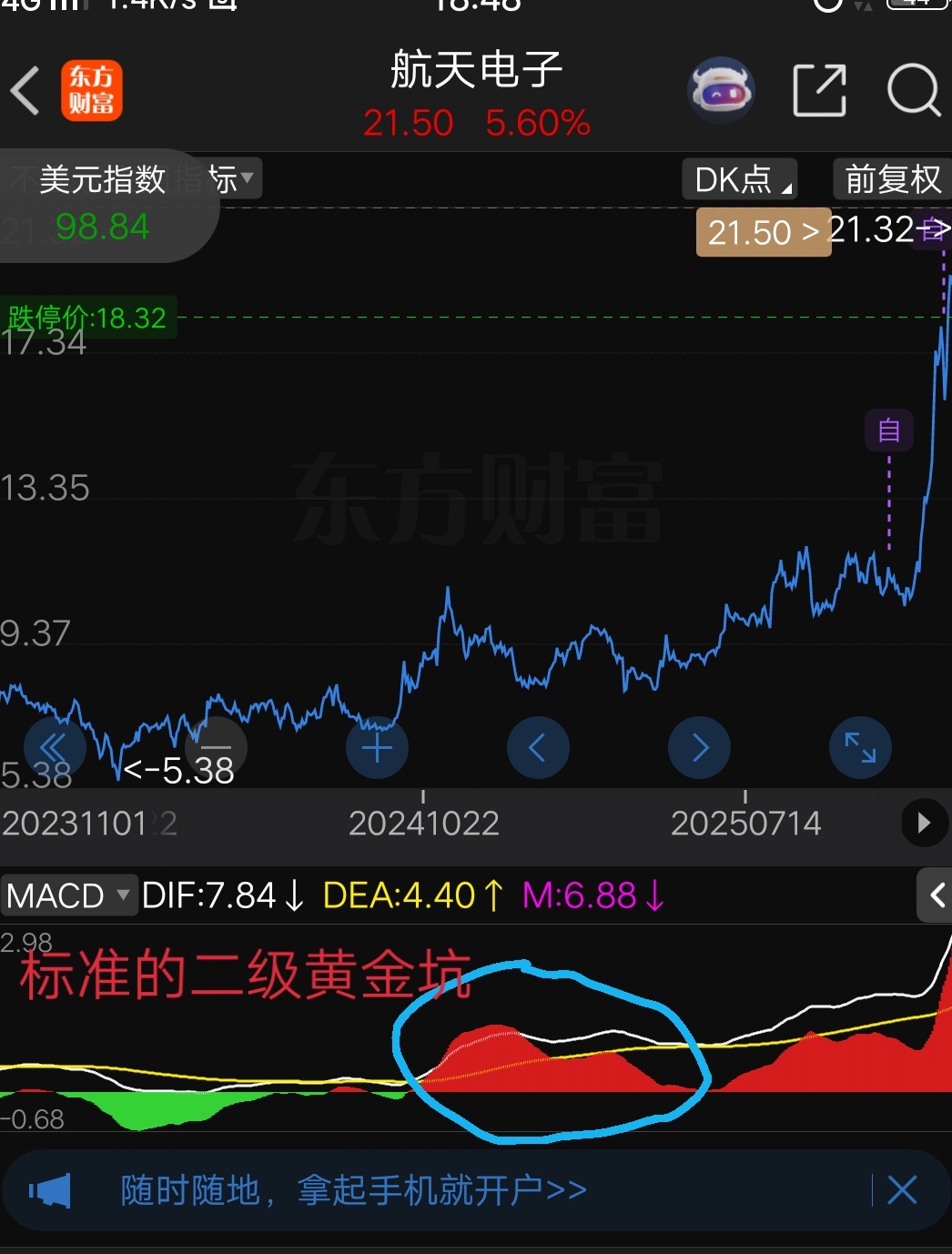The image size is (952, 1254).
Task: Collapse the indicator panel side chevron
Action: click(x=936, y=895)
